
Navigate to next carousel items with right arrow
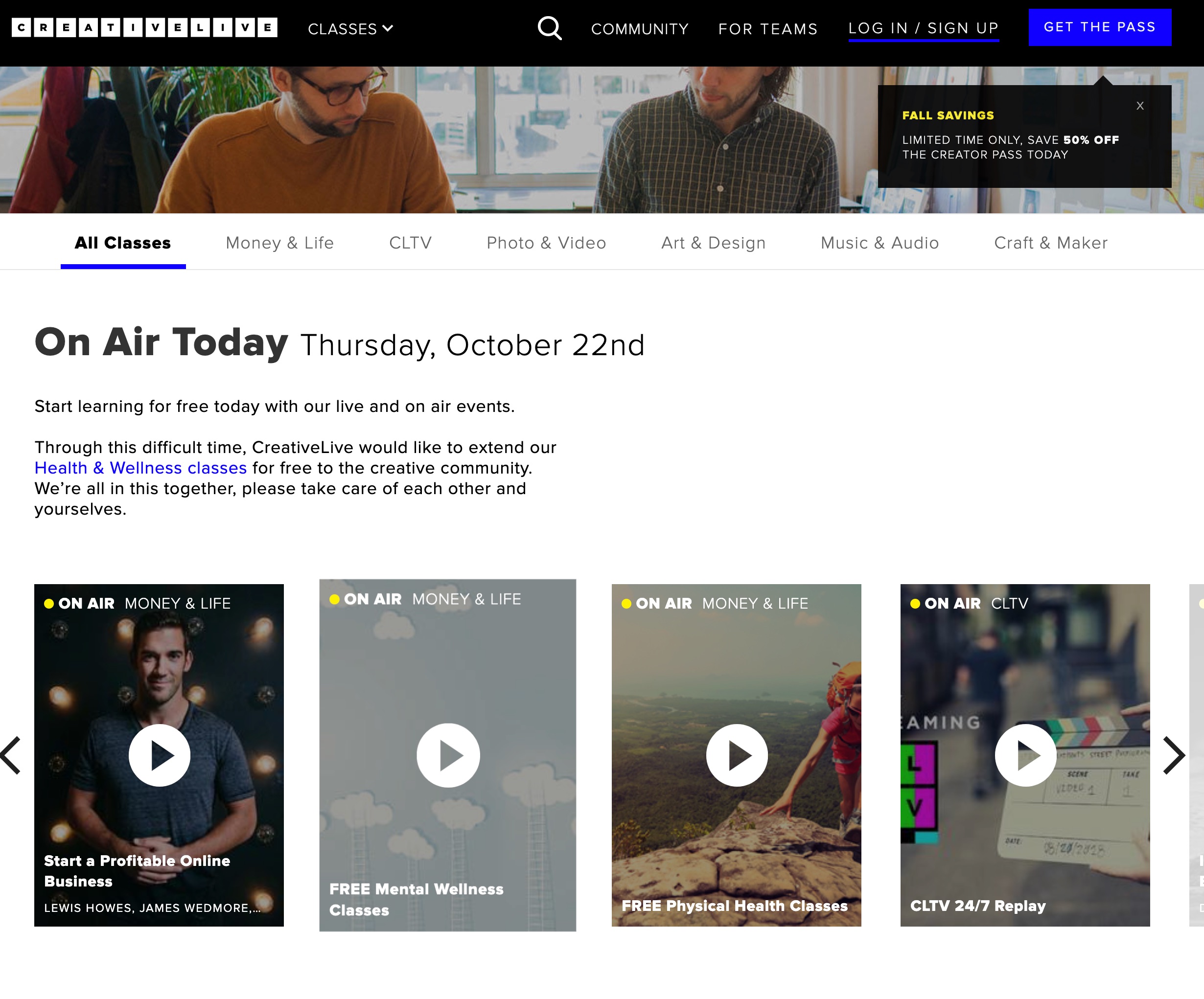pos(1172,754)
